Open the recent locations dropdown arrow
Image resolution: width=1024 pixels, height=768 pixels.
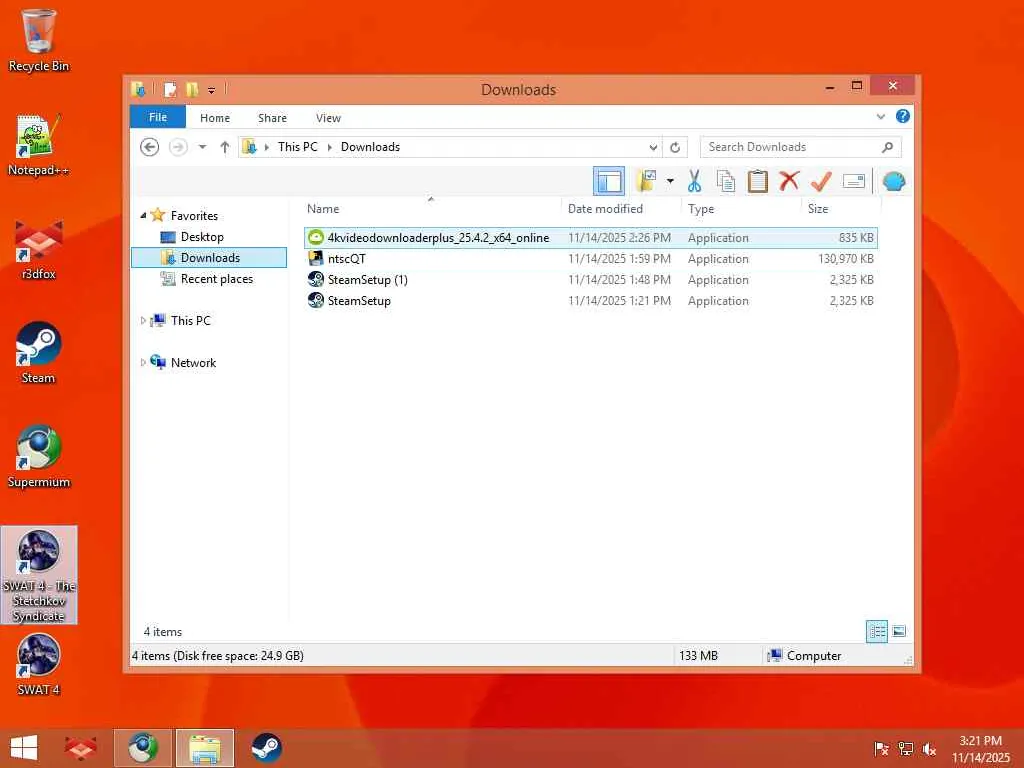pyautogui.click(x=202, y=147)
